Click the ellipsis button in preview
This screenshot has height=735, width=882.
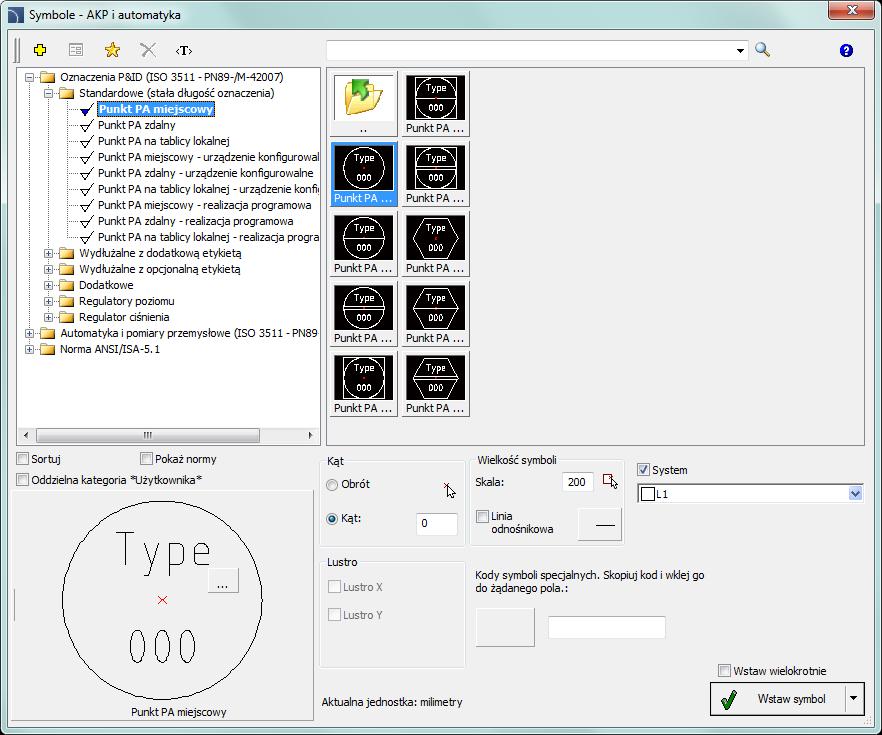[x=223, y=580]
